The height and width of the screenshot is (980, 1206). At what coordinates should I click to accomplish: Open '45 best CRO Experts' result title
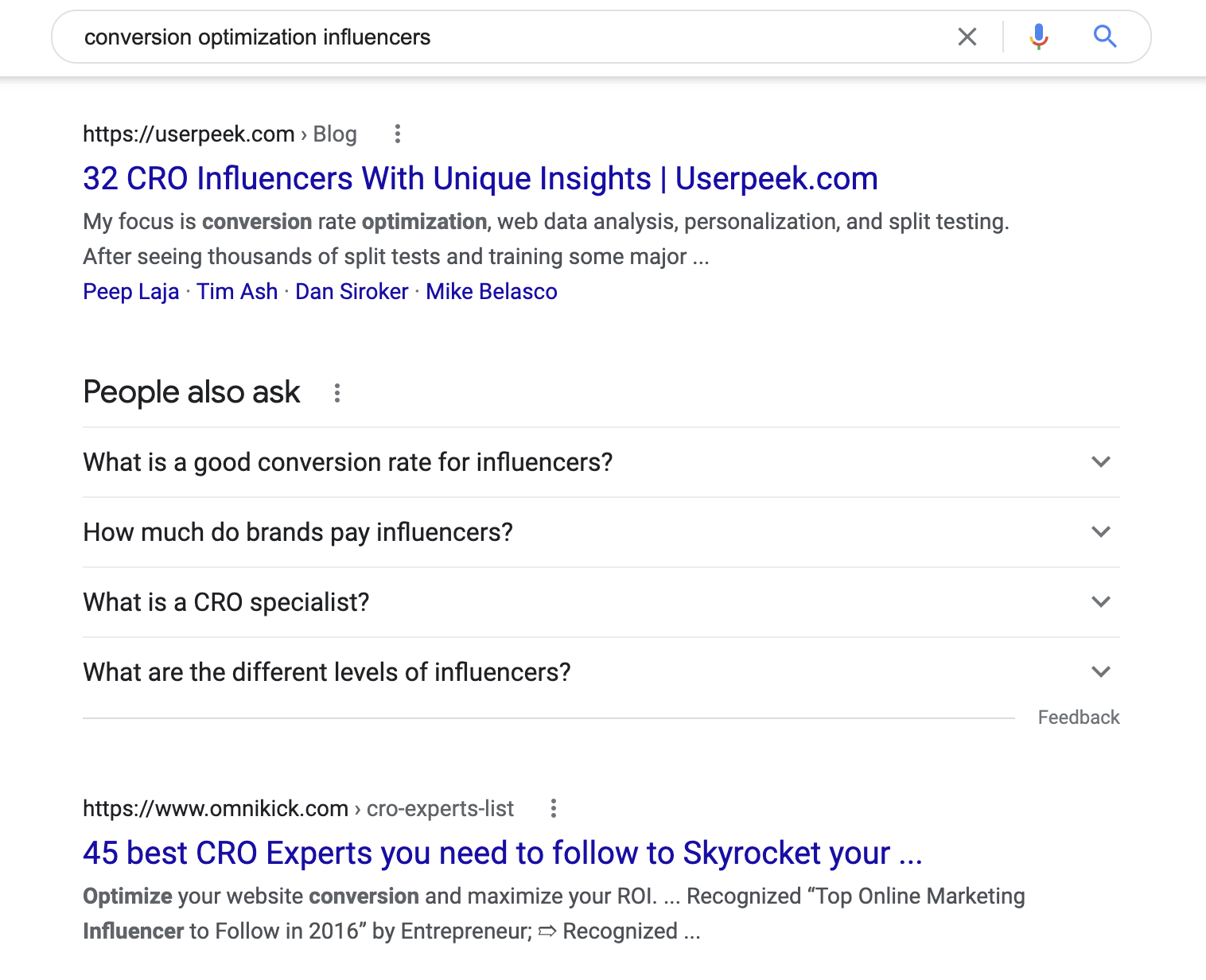tap(503, 853)
